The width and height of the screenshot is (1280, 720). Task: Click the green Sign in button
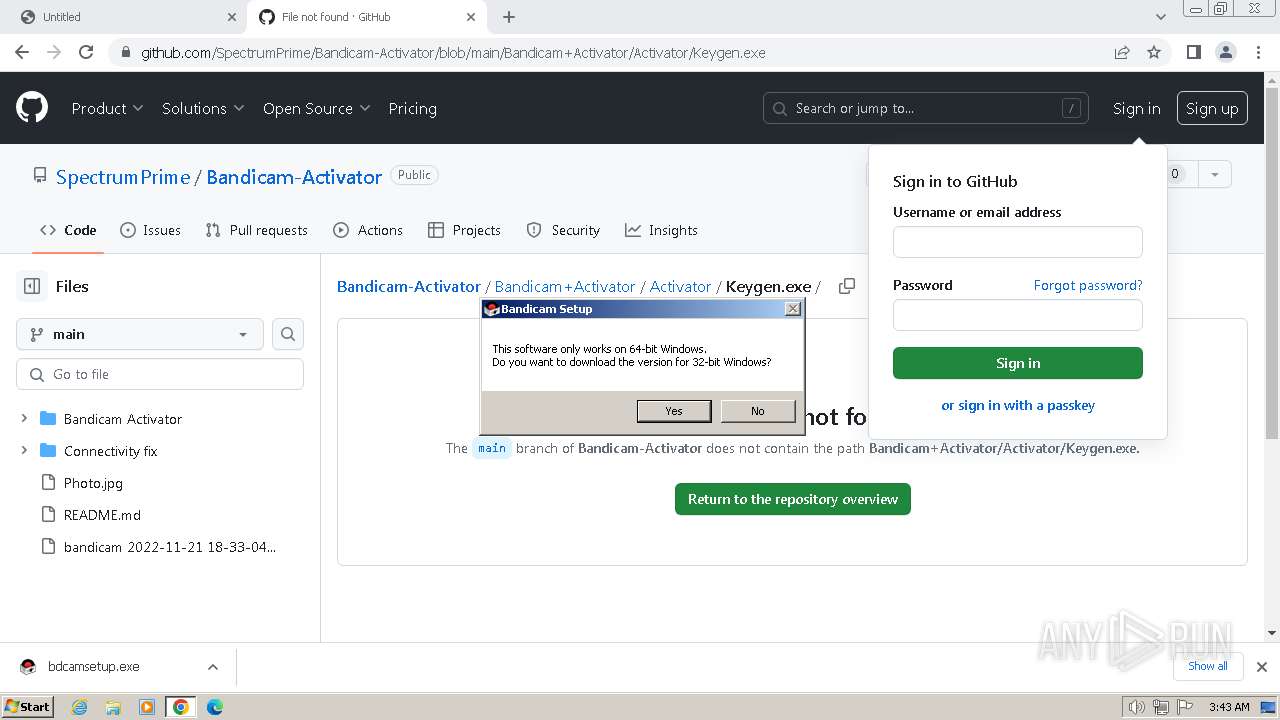click(x=1018, y=363)
